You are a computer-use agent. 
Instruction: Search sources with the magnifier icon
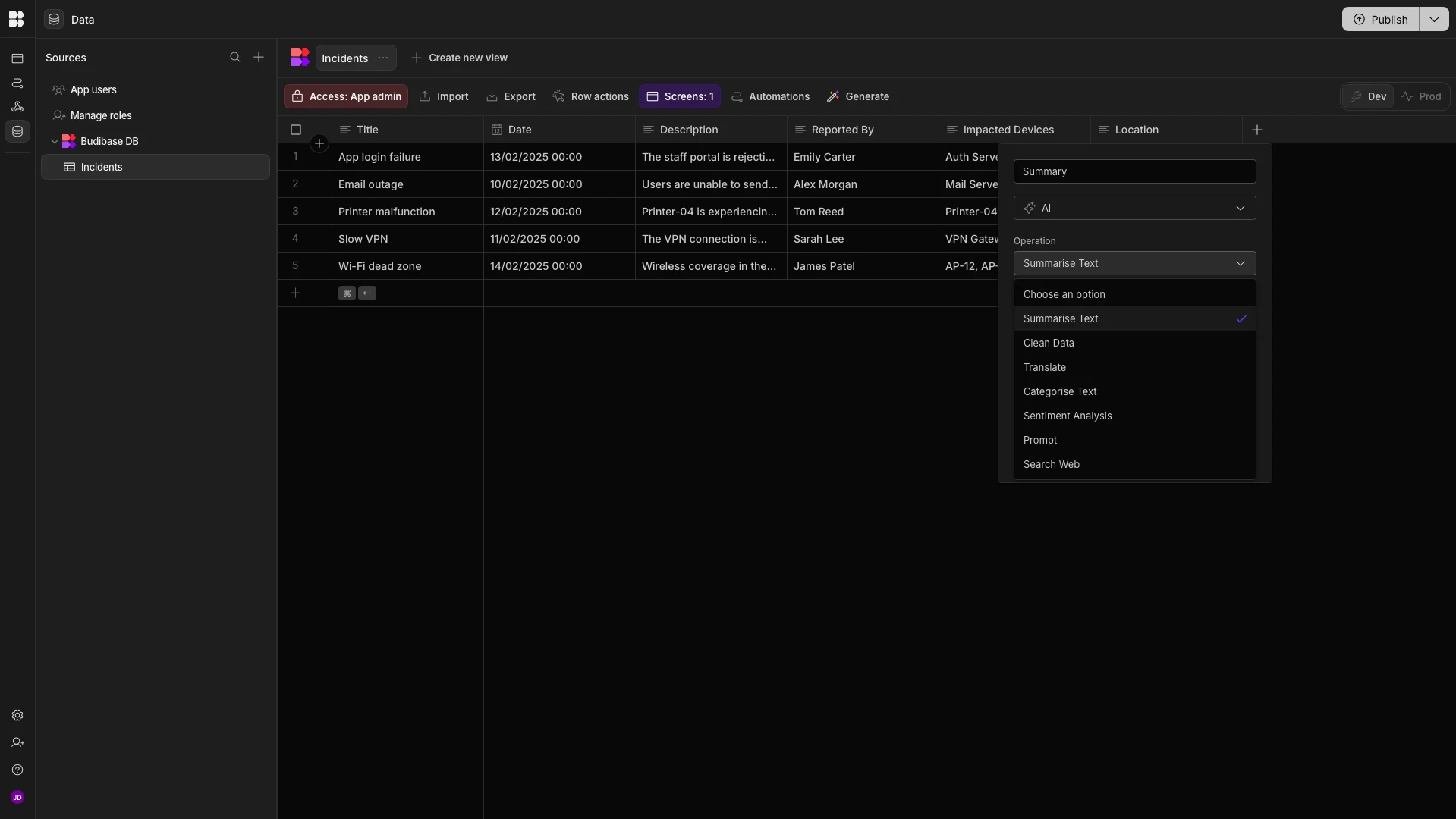235,58
